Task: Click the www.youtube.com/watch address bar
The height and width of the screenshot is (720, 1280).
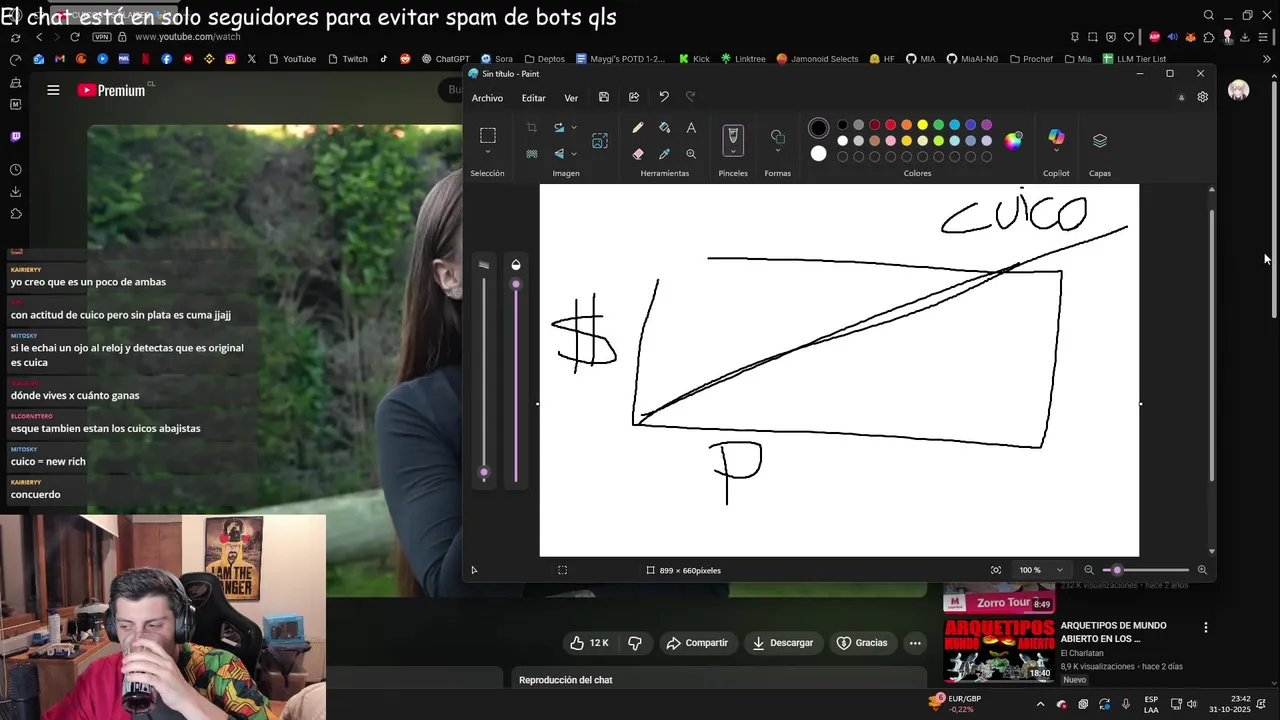Action: point(188,37)
